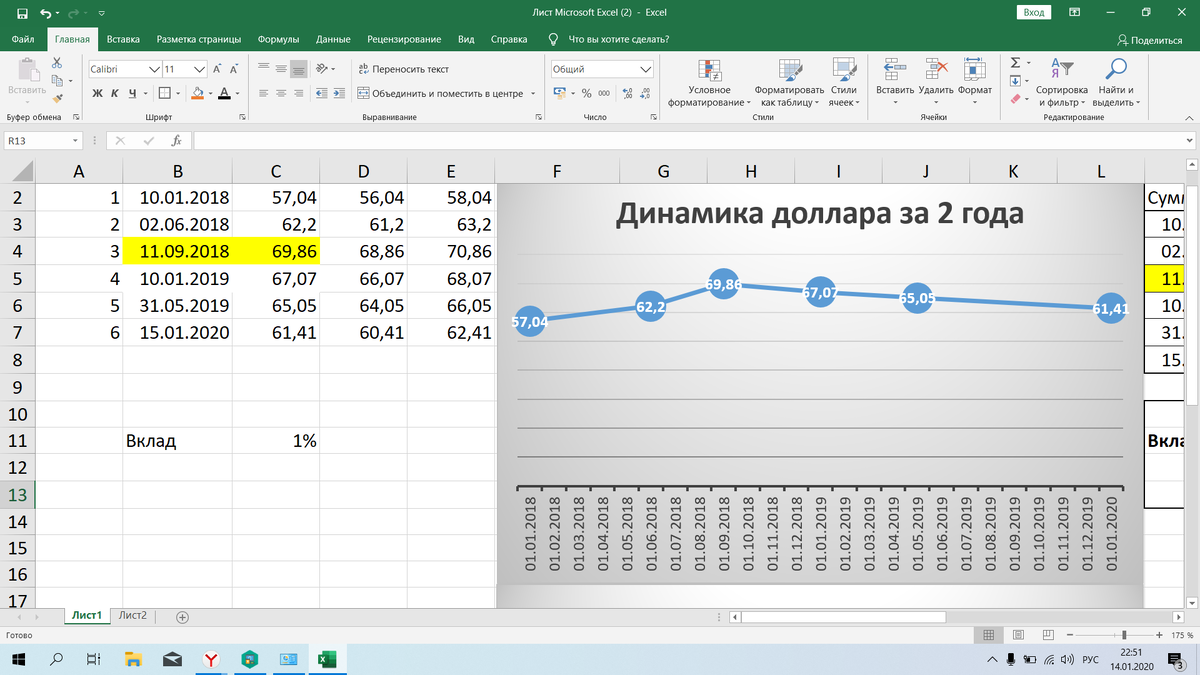The width and height of the screenshot is (1200, 675).
Task: Decrease decimal places
Action: pos(646,93)
